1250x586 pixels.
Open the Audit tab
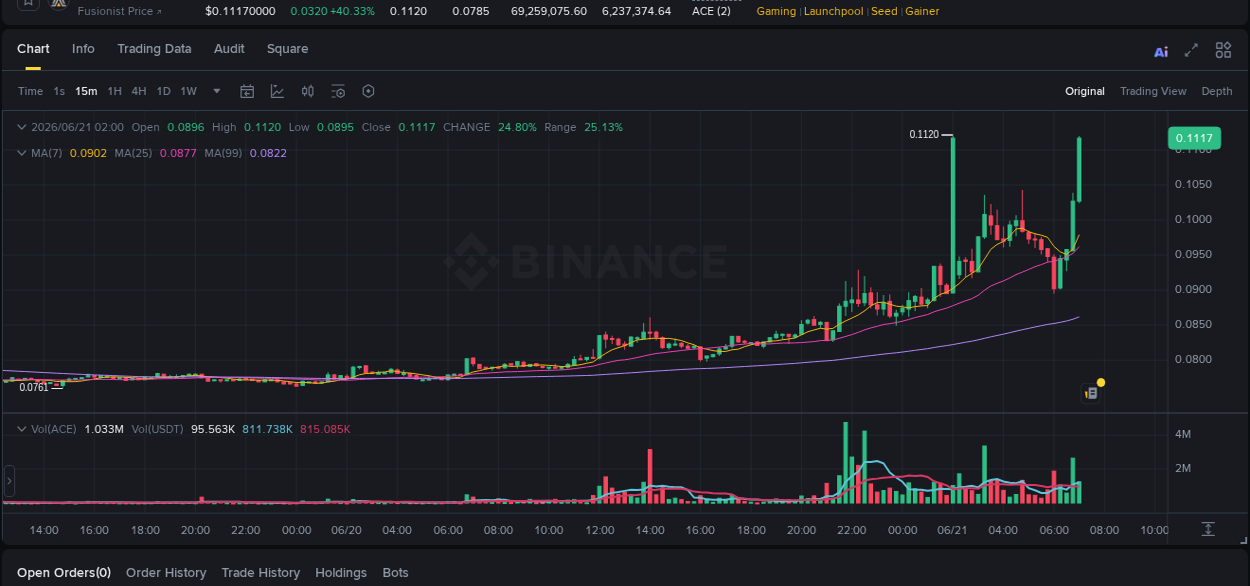[229, 49]
